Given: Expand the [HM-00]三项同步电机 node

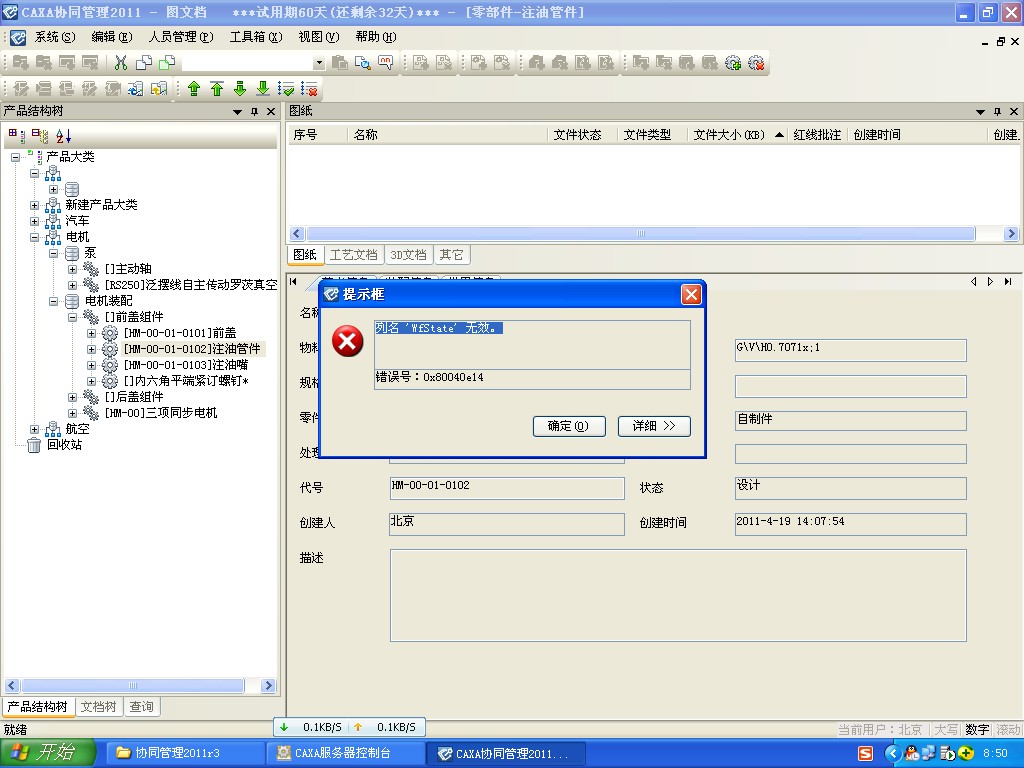Looking at the screenshot, I should pyautogui.click(x=72, y=413).
